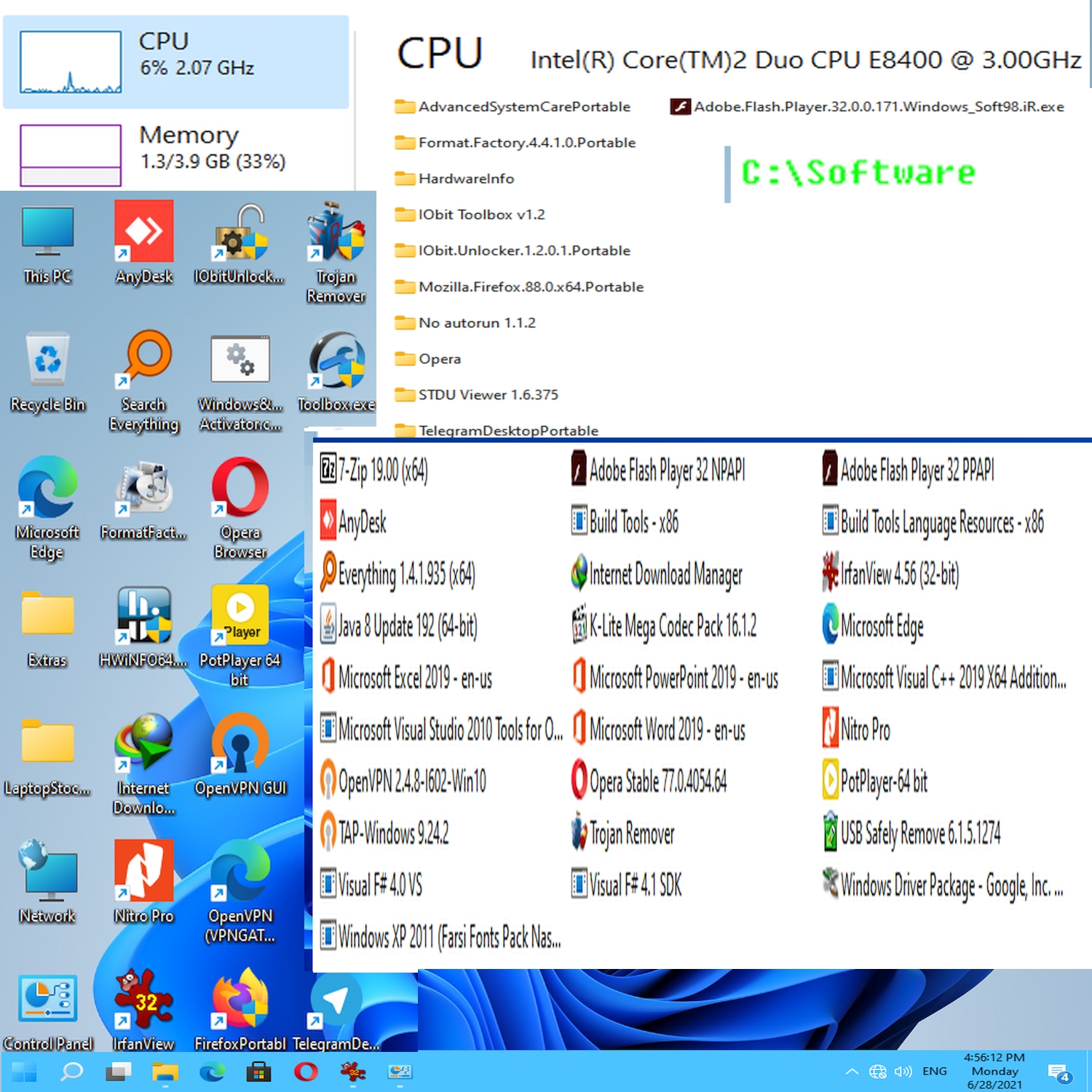Launch the AnyDesk desktop shortcut
The width and height of the screenshot is (1092, 1092).
[x=143, y=244]
